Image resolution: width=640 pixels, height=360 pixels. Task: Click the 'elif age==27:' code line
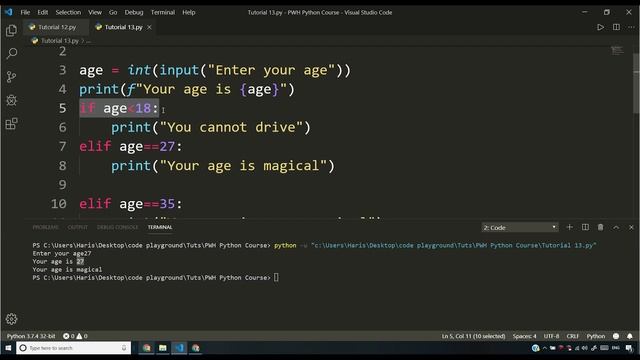pos(131,146)
